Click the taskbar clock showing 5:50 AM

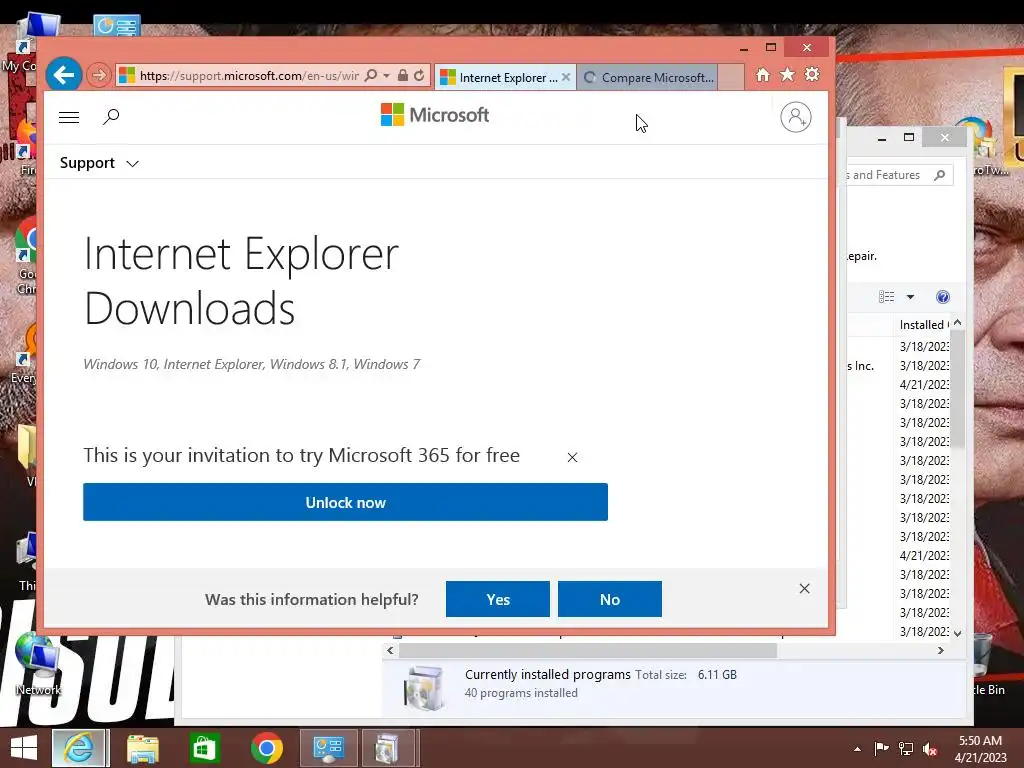pos(980,748)
